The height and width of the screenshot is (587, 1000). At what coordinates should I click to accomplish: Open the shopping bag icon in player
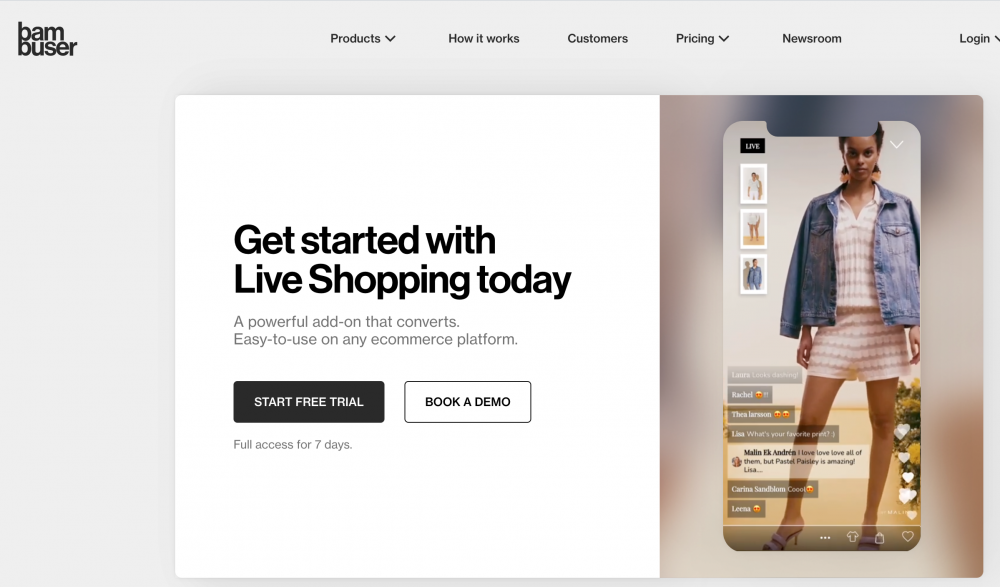point(879,537)
